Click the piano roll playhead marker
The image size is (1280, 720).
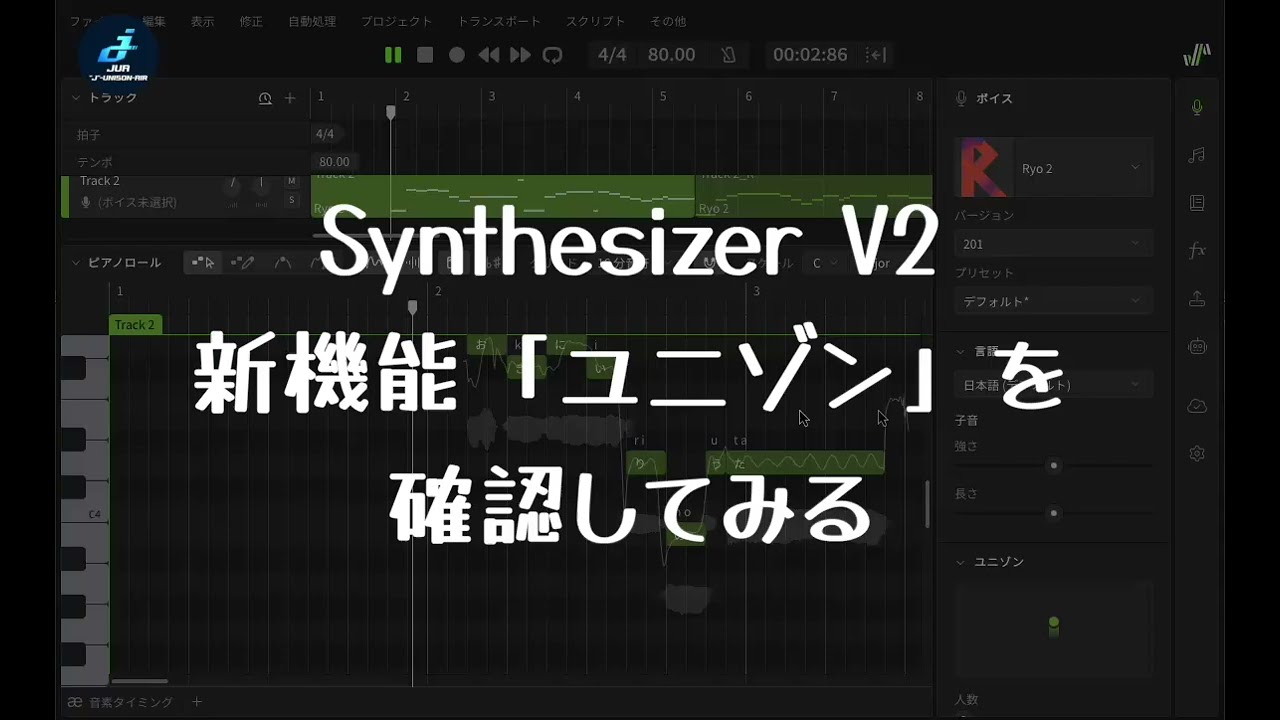click(x=412, y=307)
